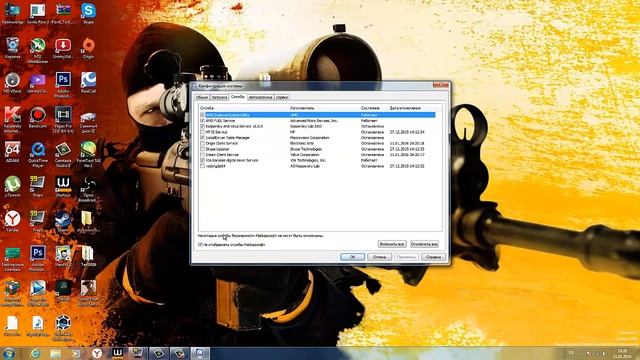Open the Kaspersky Internet Security shortcut
Screen dimensions: 640x360
point(12,119)
